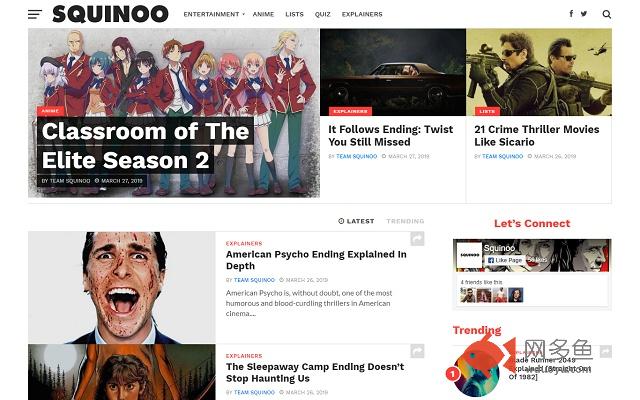640x400 pixels.
Task: Open 21 Crime Thriller Movies article
Action: 537,136
